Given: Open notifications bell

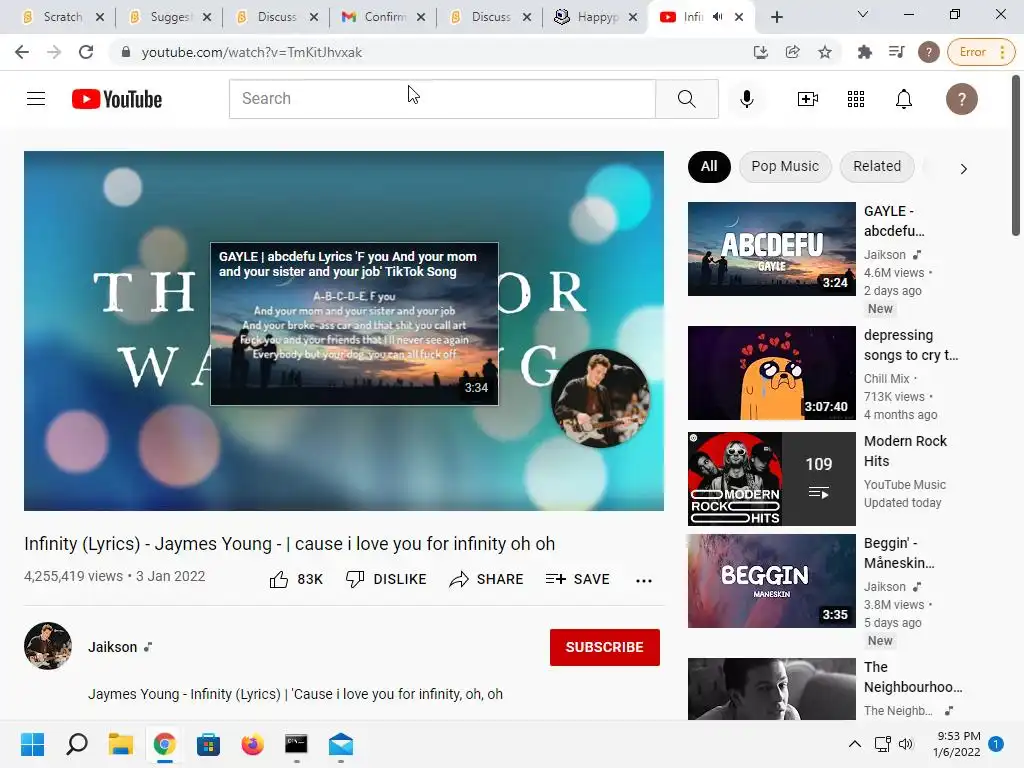Looking at the screenshot, I should coord(904,99).
